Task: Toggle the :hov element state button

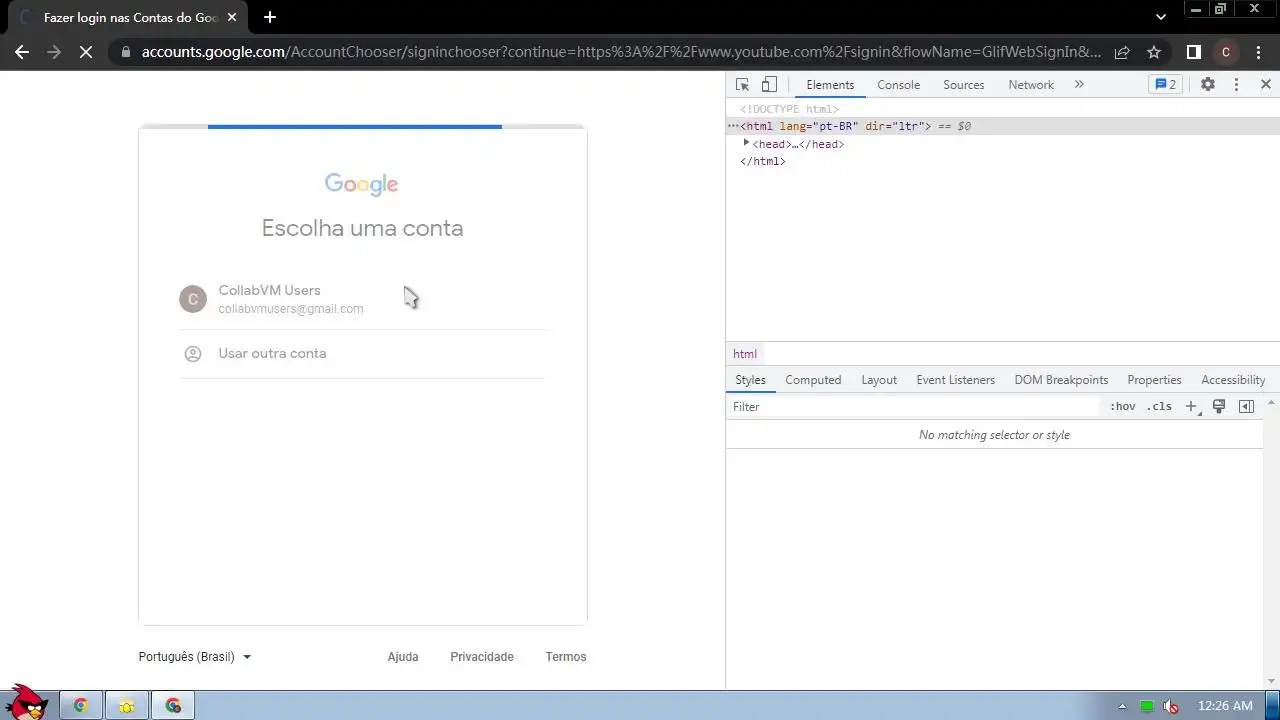Action: click(1123, 407)
